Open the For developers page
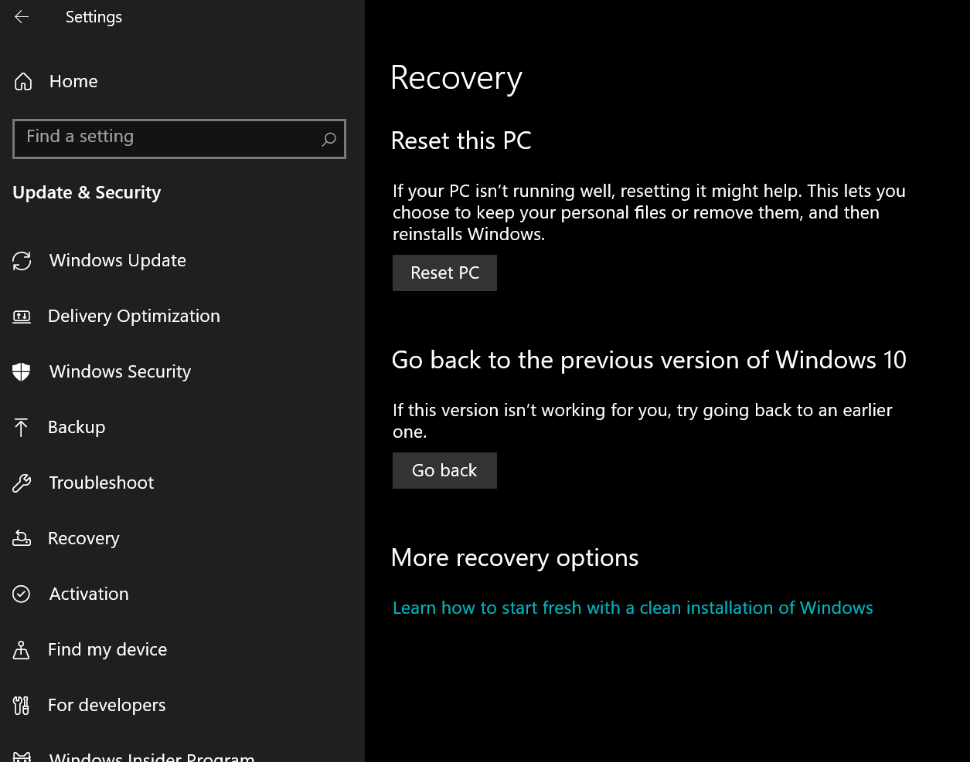The width and height of the screenshot is (970, 762). [x=107, y=705]
